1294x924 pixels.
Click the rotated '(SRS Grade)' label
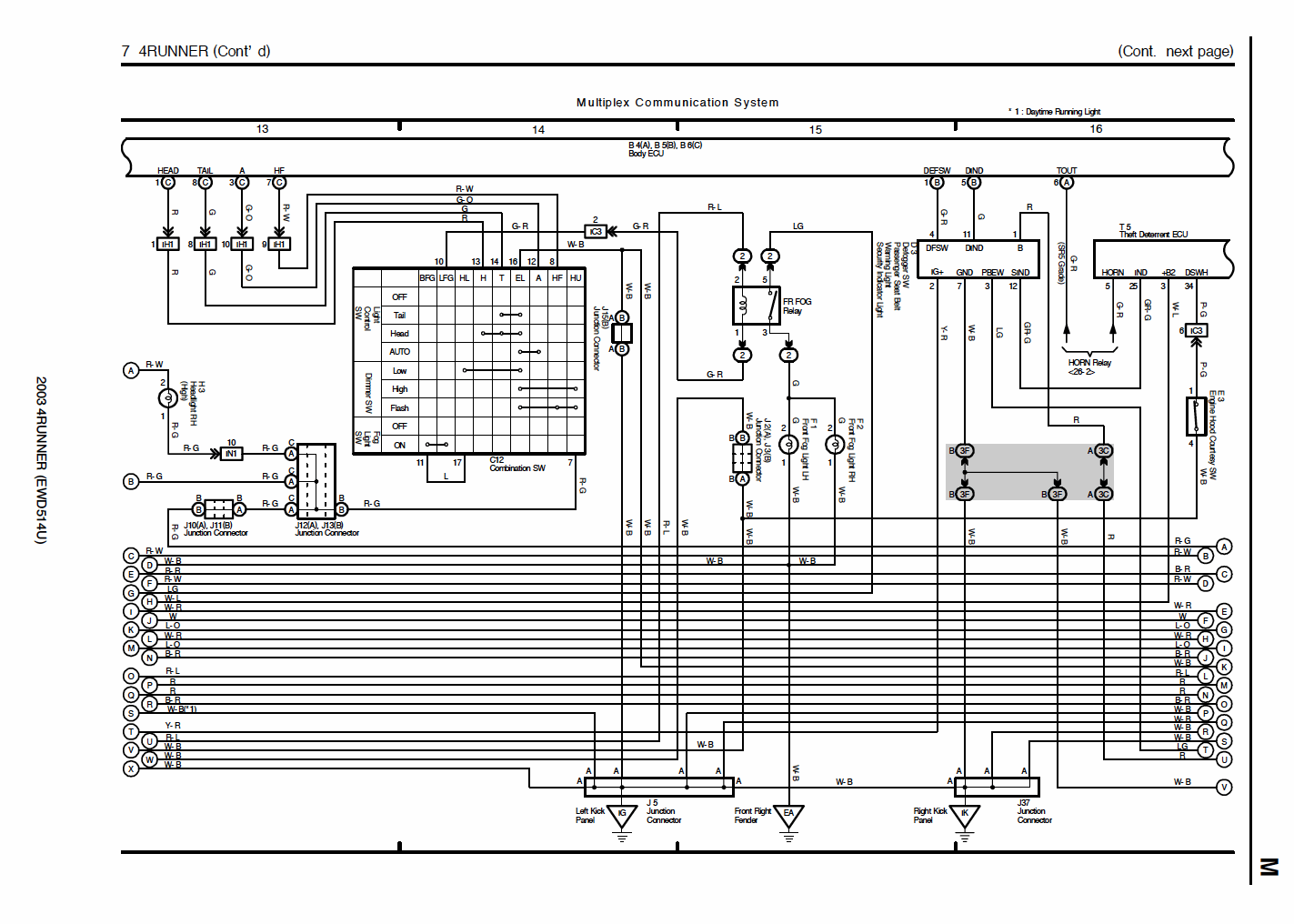pos(1060,263)
